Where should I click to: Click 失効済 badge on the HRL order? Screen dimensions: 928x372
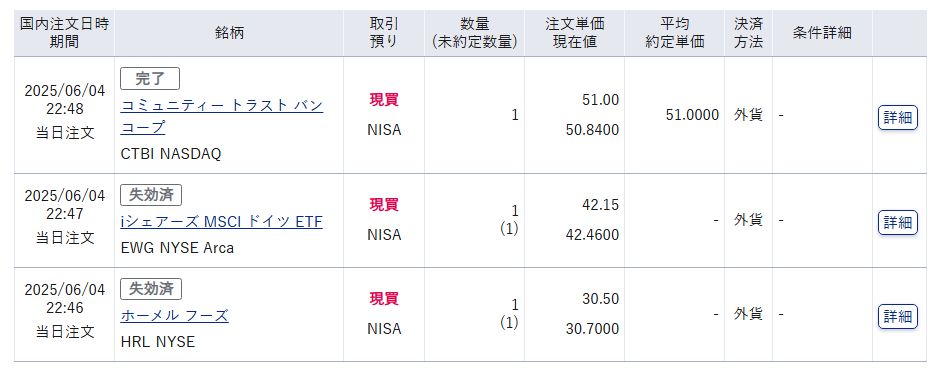(x=151, y=289)
